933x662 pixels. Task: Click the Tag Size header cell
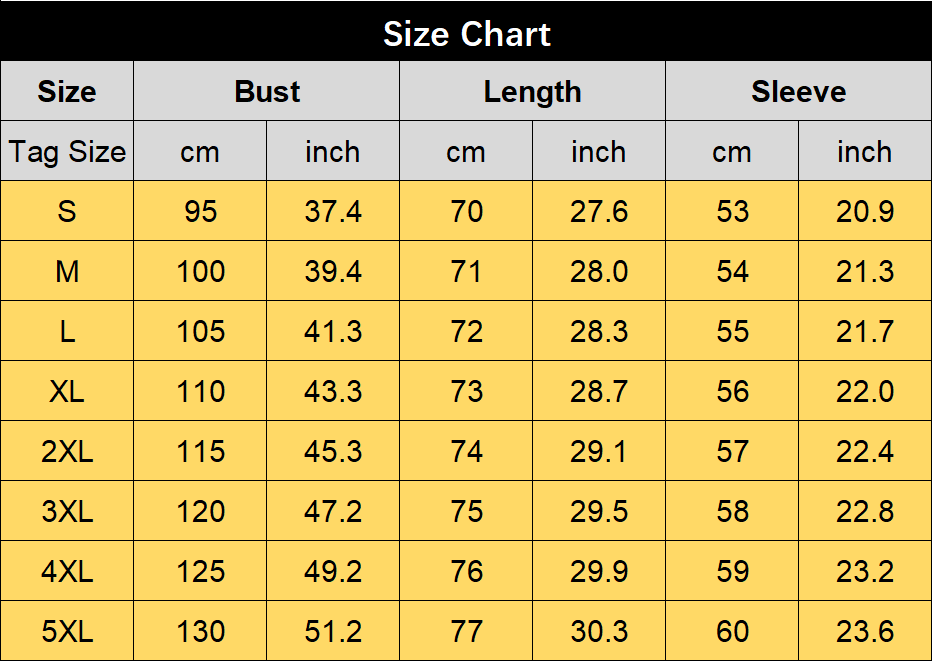click(x=67, y=151)
